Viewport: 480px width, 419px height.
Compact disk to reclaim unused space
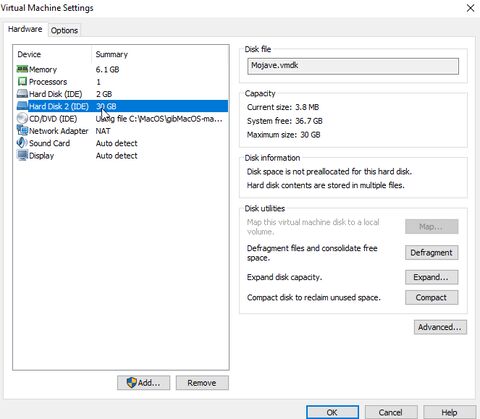point(432,297)
